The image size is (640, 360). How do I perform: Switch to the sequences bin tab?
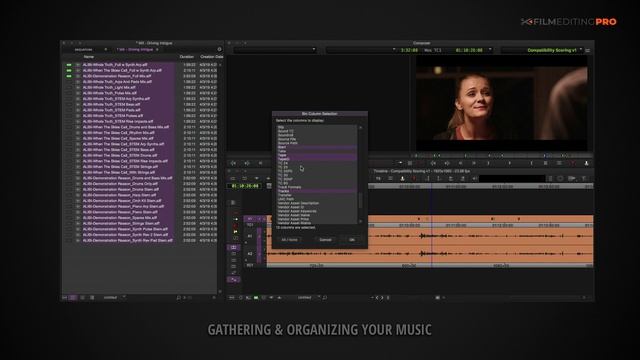tap(84, 49)
